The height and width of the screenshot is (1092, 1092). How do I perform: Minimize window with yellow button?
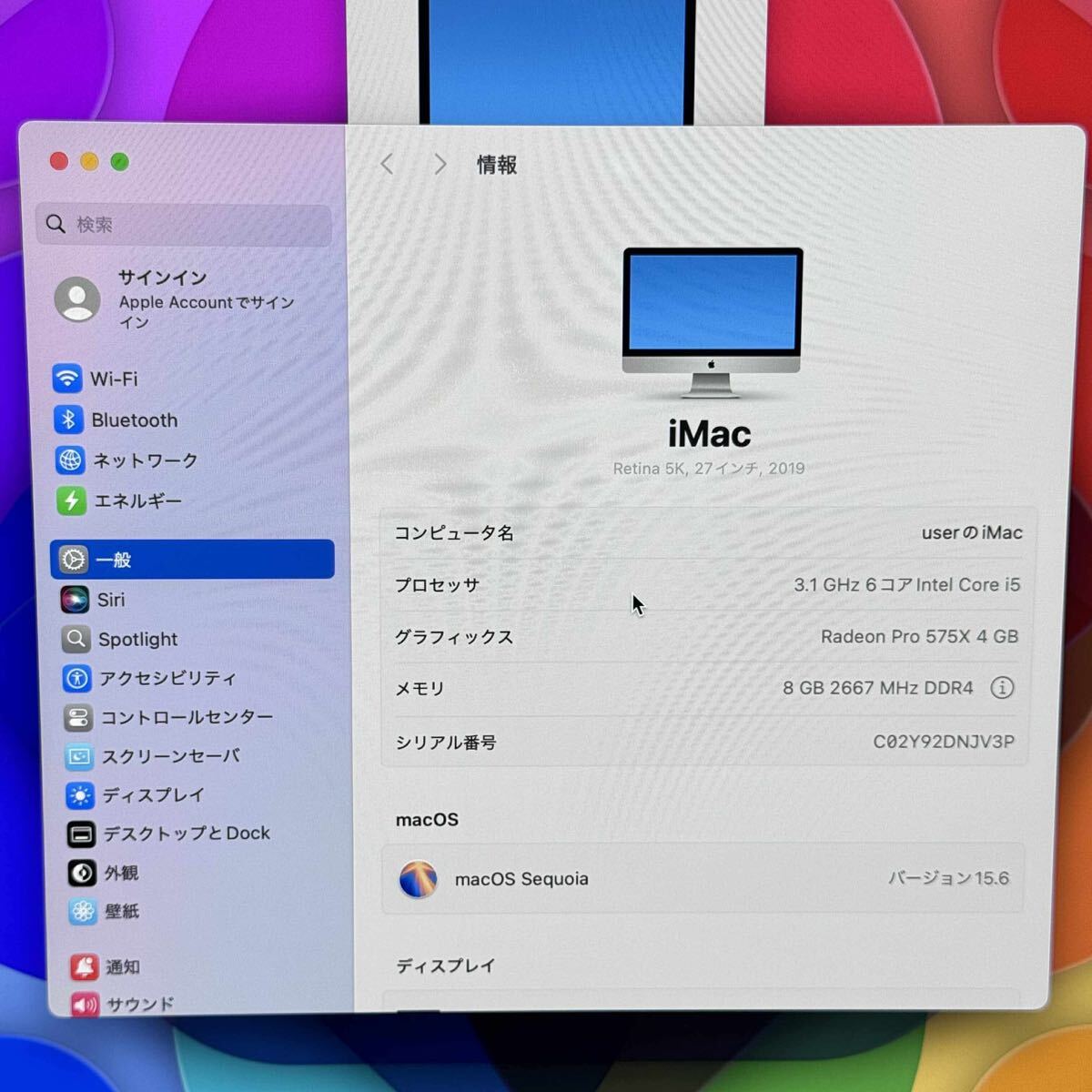[89, 161]
